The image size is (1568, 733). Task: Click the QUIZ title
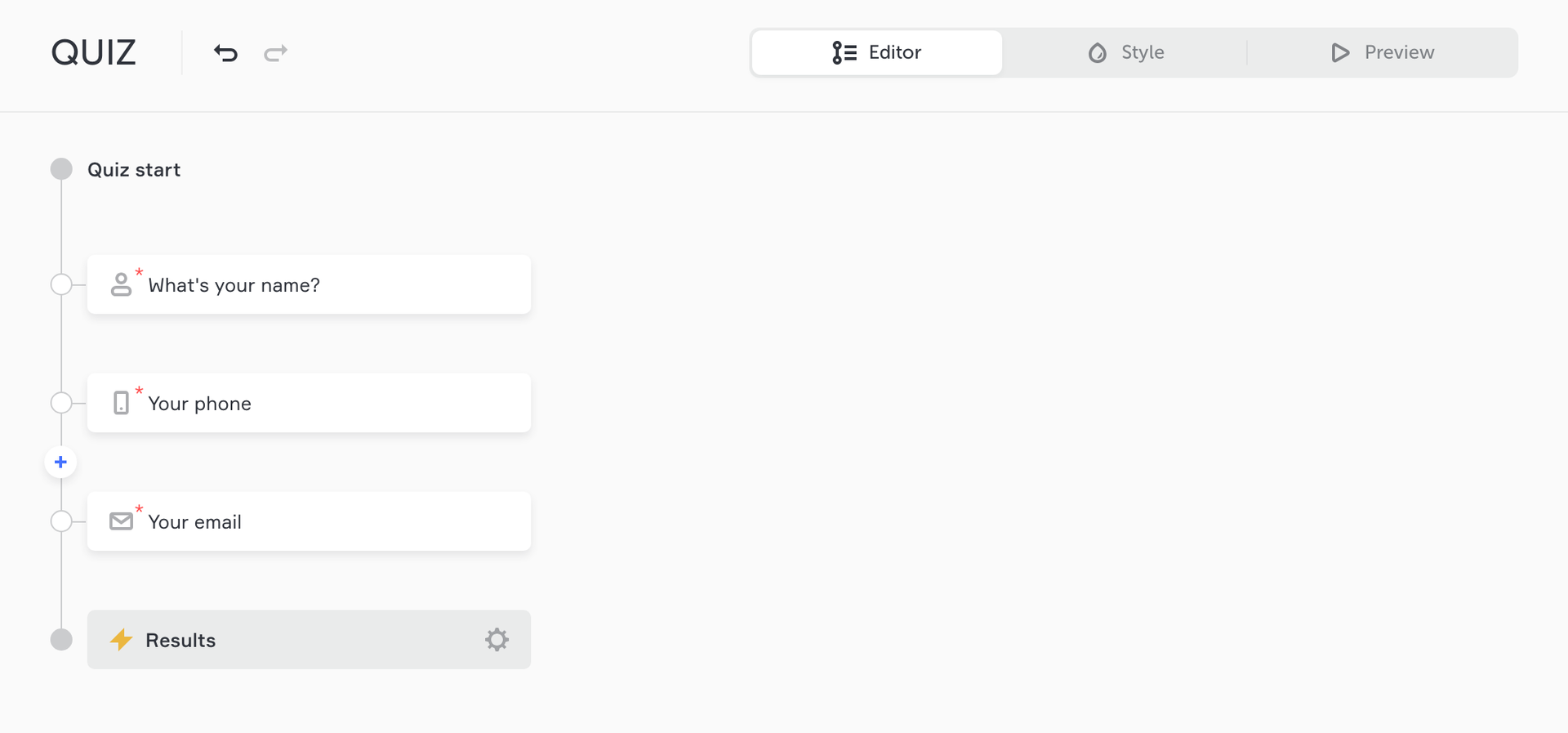point(93,53)
